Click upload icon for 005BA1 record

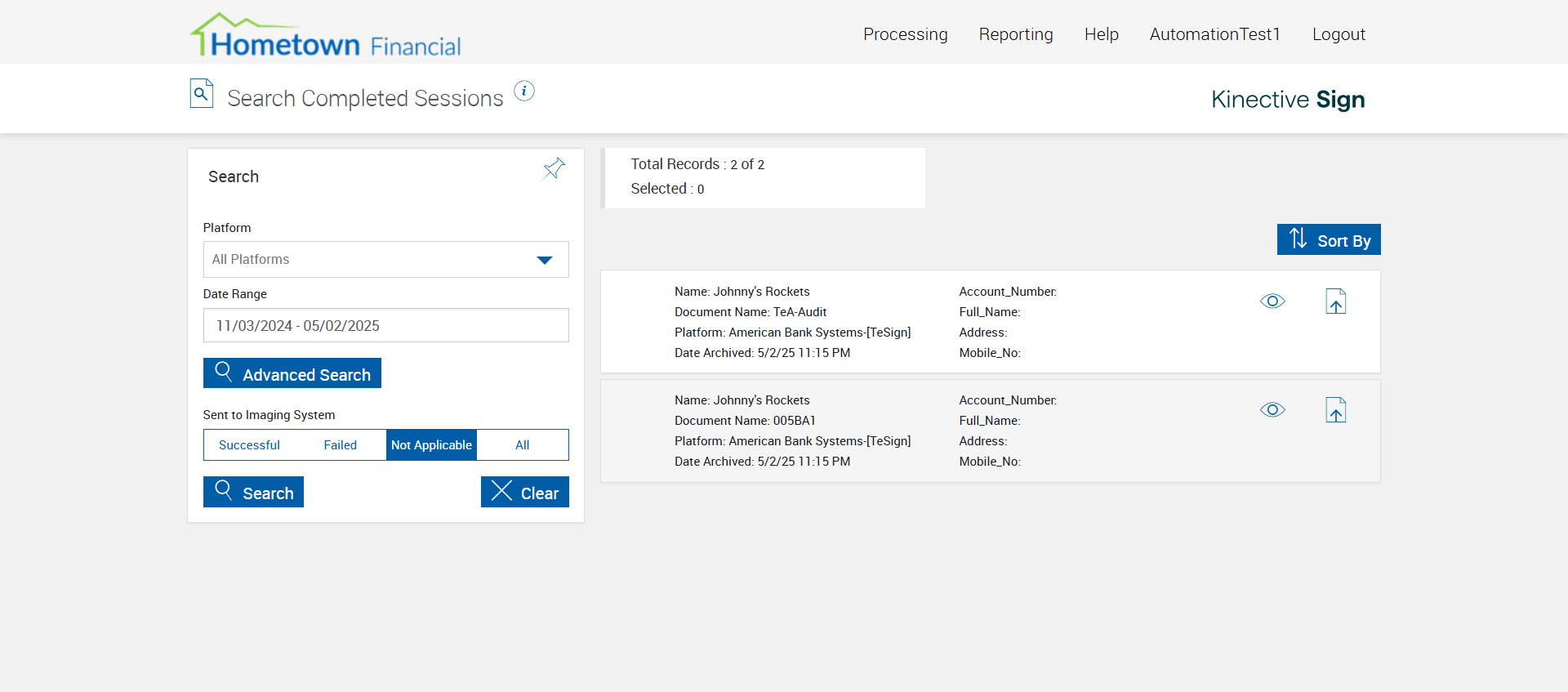[1335, 410]
